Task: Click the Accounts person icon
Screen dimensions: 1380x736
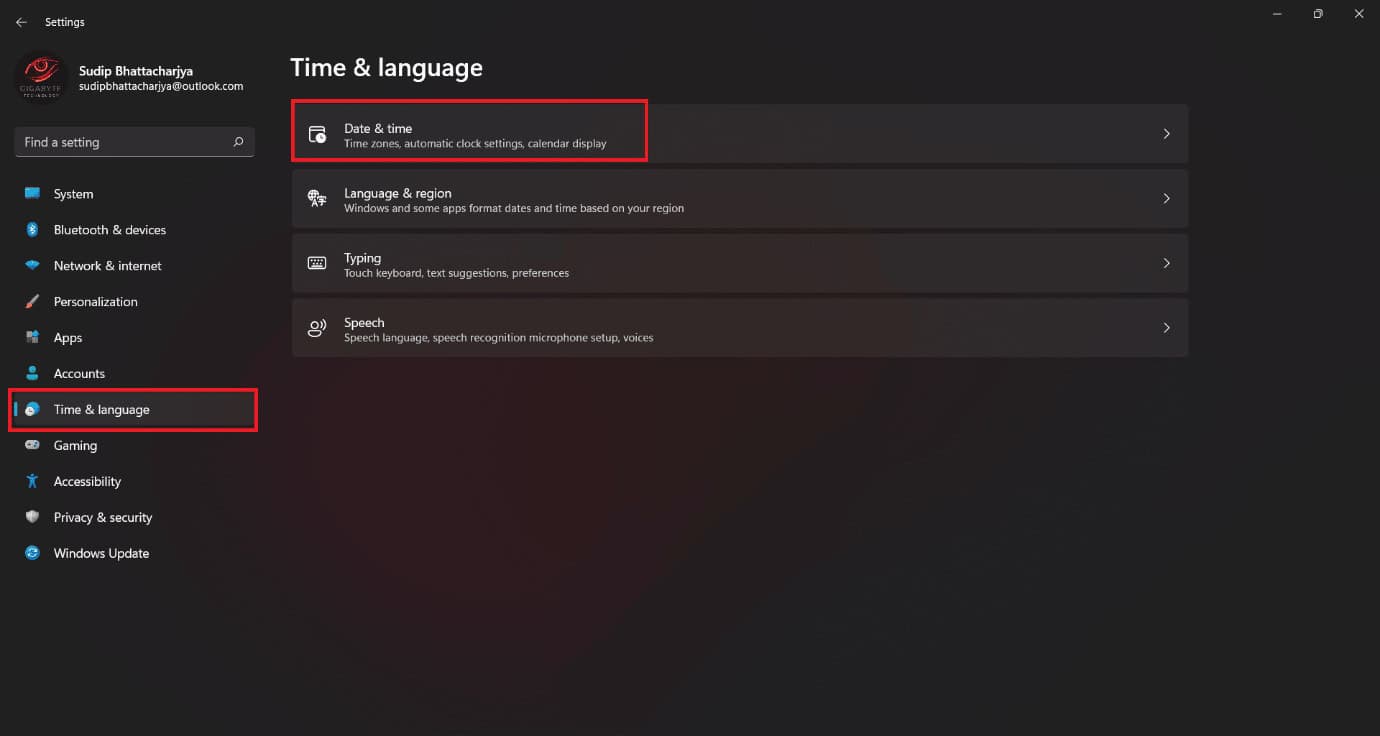Action: (x=33, y=374)
